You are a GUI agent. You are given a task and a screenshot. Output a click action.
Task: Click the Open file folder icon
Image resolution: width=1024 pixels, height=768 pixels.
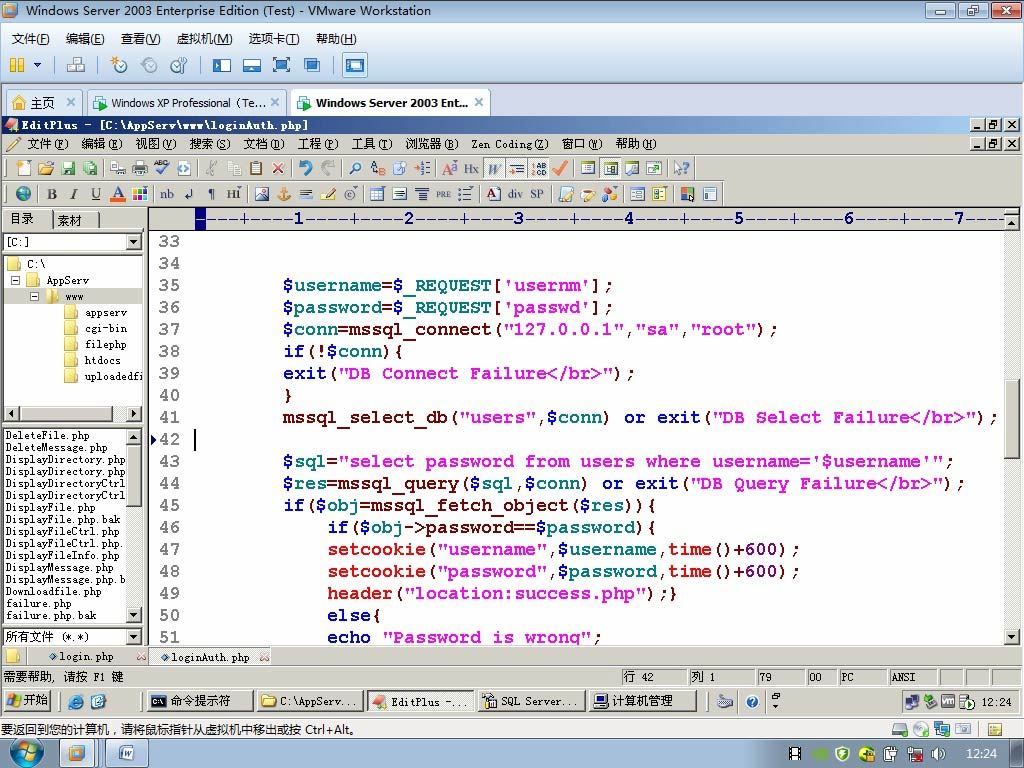[x=46, y=168]
